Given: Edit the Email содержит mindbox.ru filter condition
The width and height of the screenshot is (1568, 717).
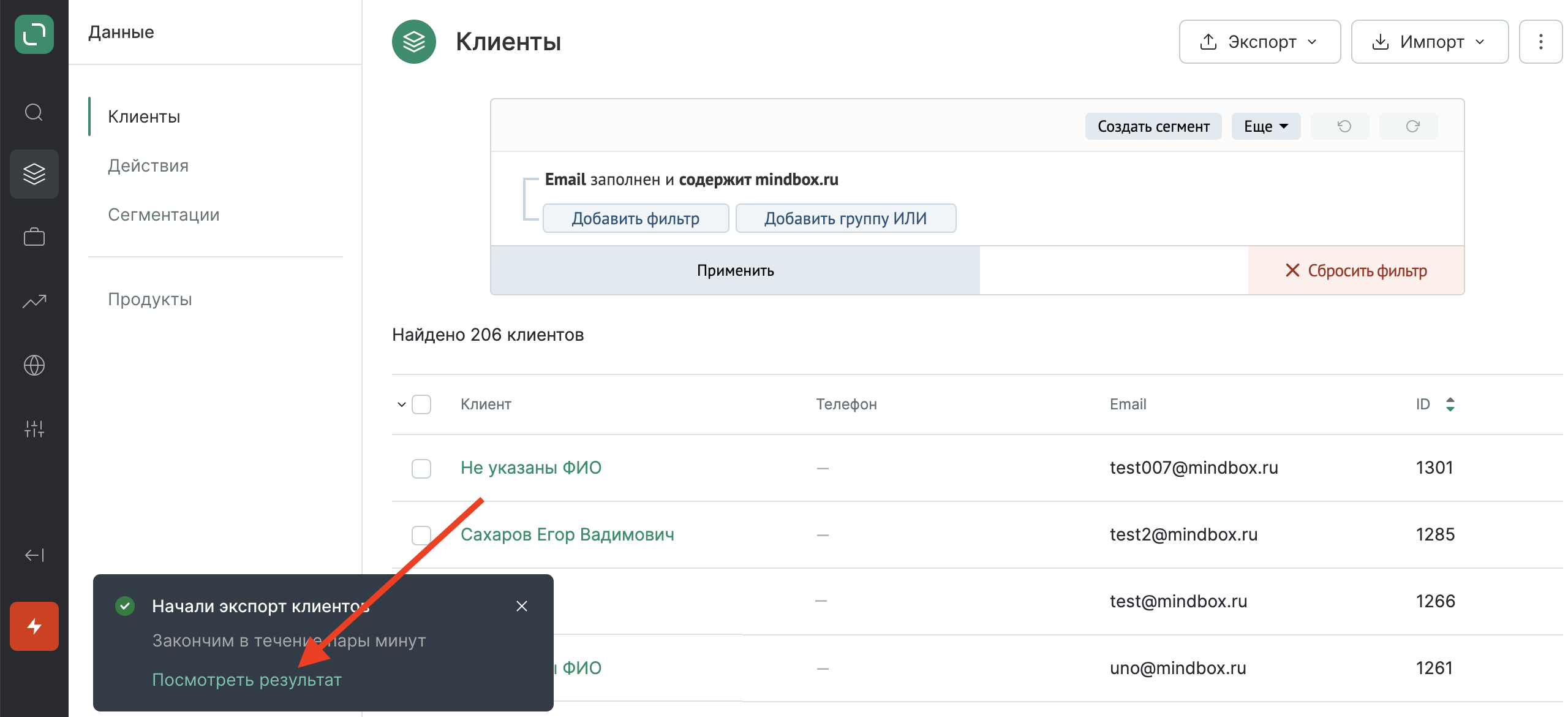Looking at the screenshot, I should [692, 180].
